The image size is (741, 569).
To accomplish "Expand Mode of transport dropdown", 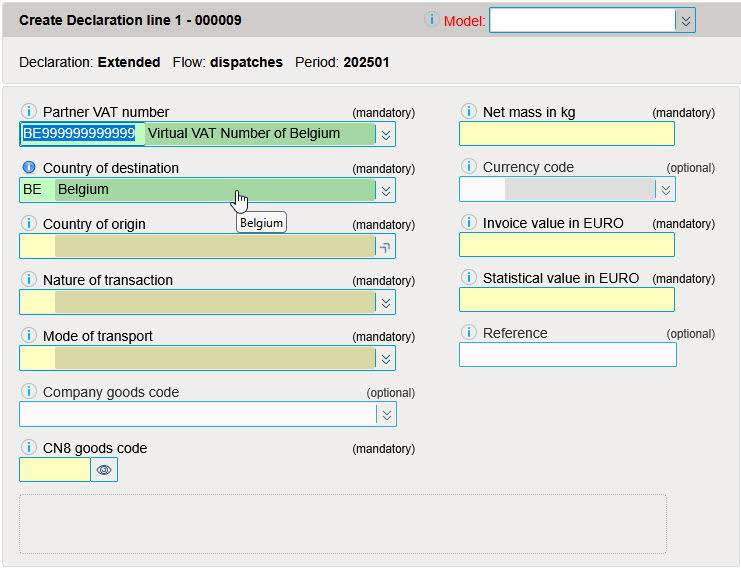I will coord(386,358).
